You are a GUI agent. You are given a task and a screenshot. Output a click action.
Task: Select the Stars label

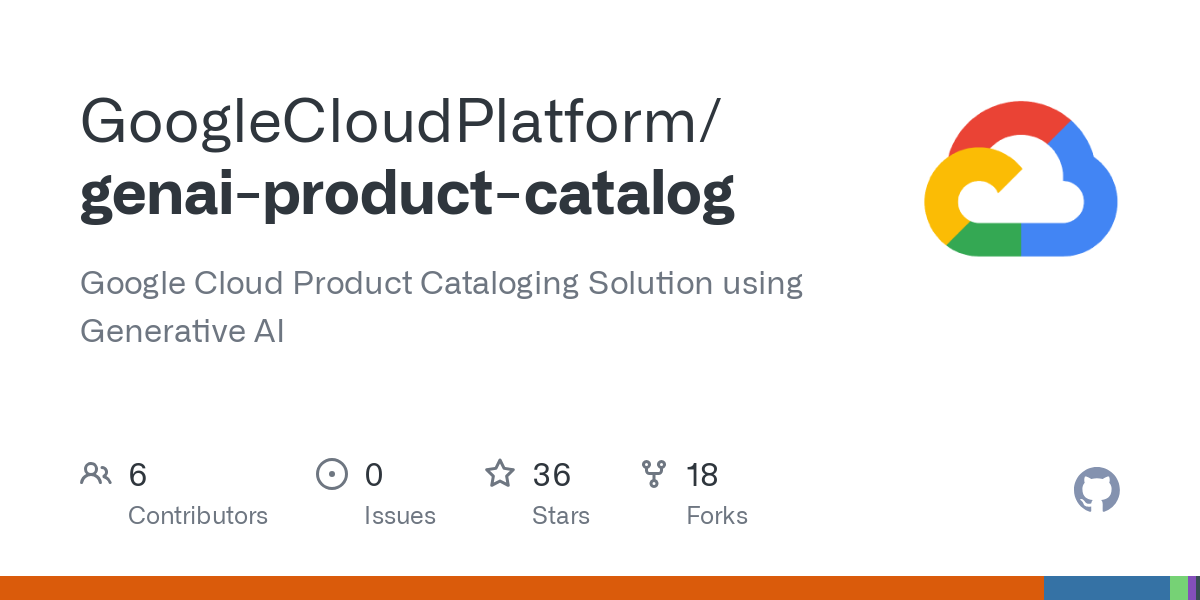point(561,516)
